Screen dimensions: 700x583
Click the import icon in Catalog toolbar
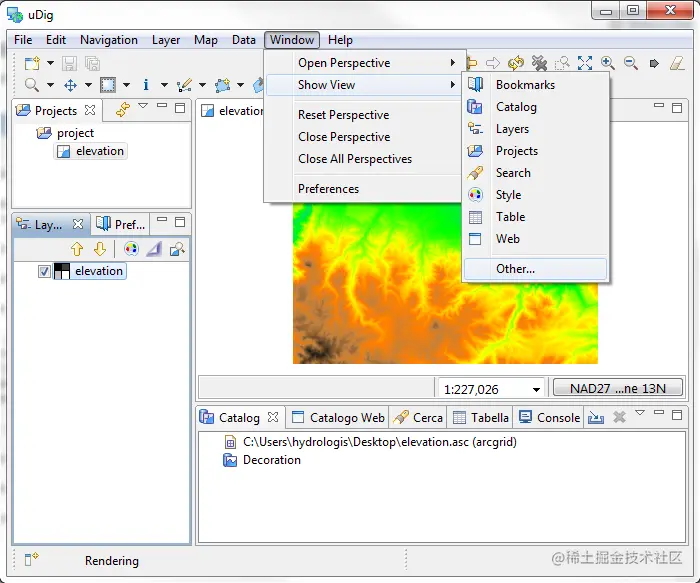pyautogui.click(x=596, y=417)
